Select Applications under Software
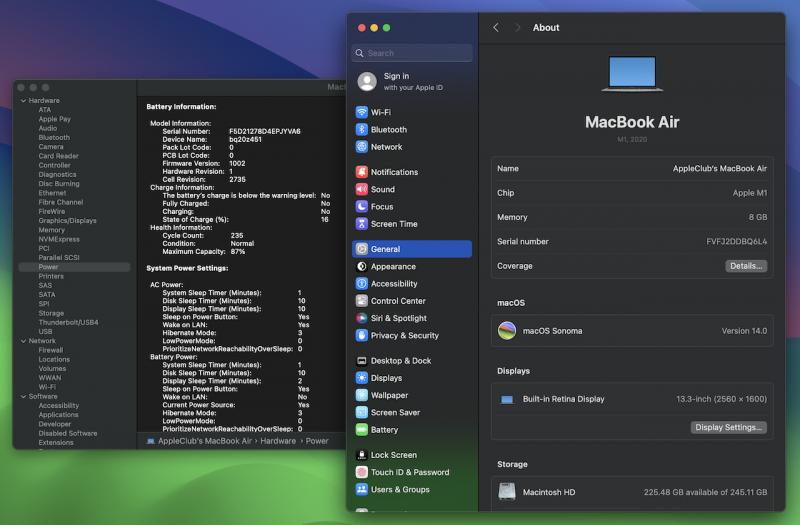The width and height of the screenshot is (800, 525). click(58, 415)
